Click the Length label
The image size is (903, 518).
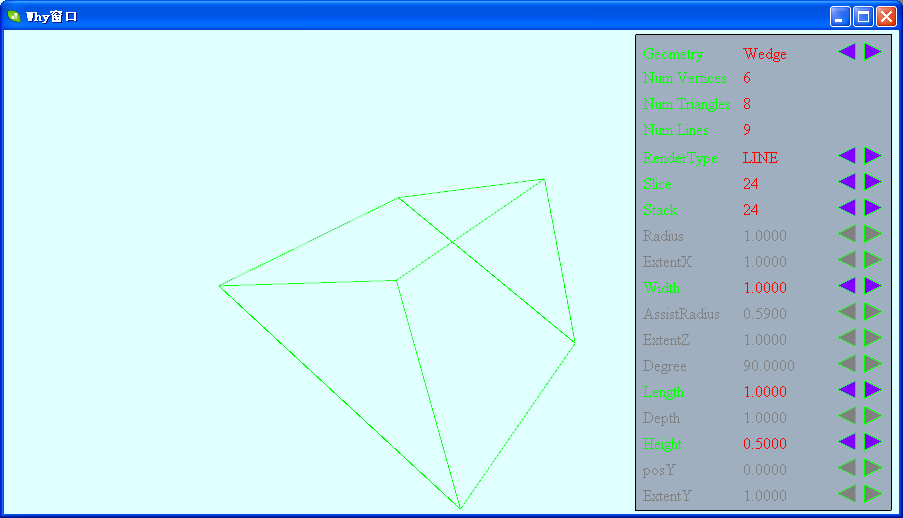(x=663, y=392)
